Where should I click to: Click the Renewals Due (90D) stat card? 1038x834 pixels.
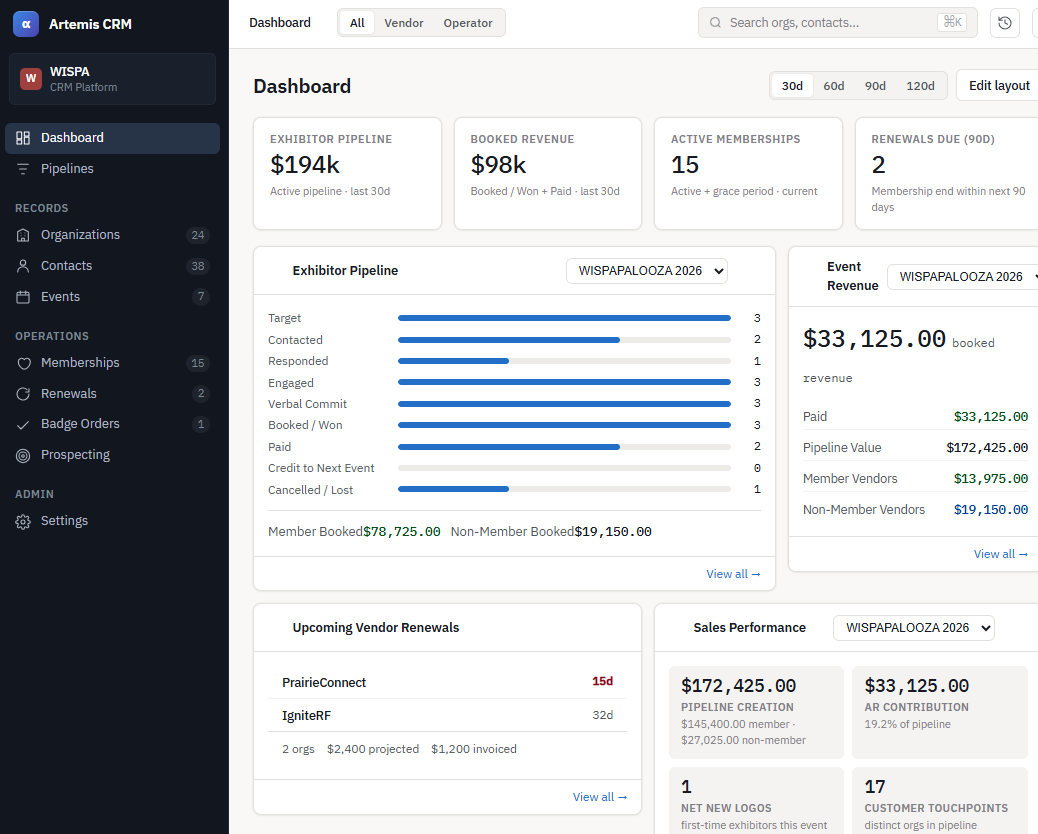click(947, 173)
